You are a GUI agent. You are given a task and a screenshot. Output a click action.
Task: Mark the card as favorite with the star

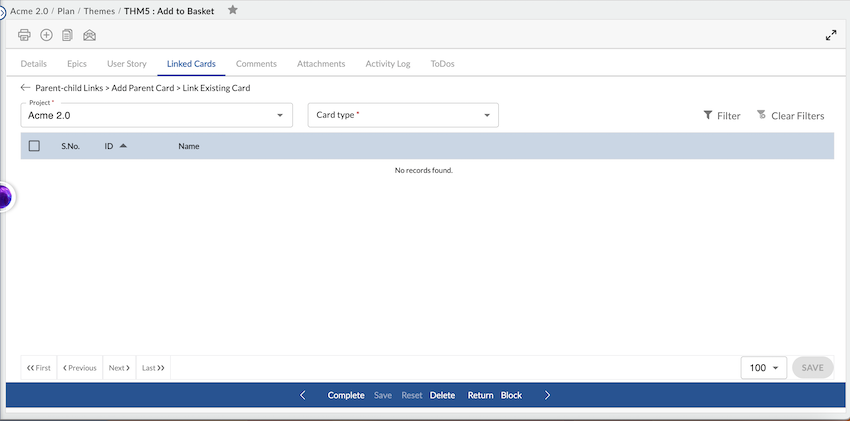(x=233, y=10)
